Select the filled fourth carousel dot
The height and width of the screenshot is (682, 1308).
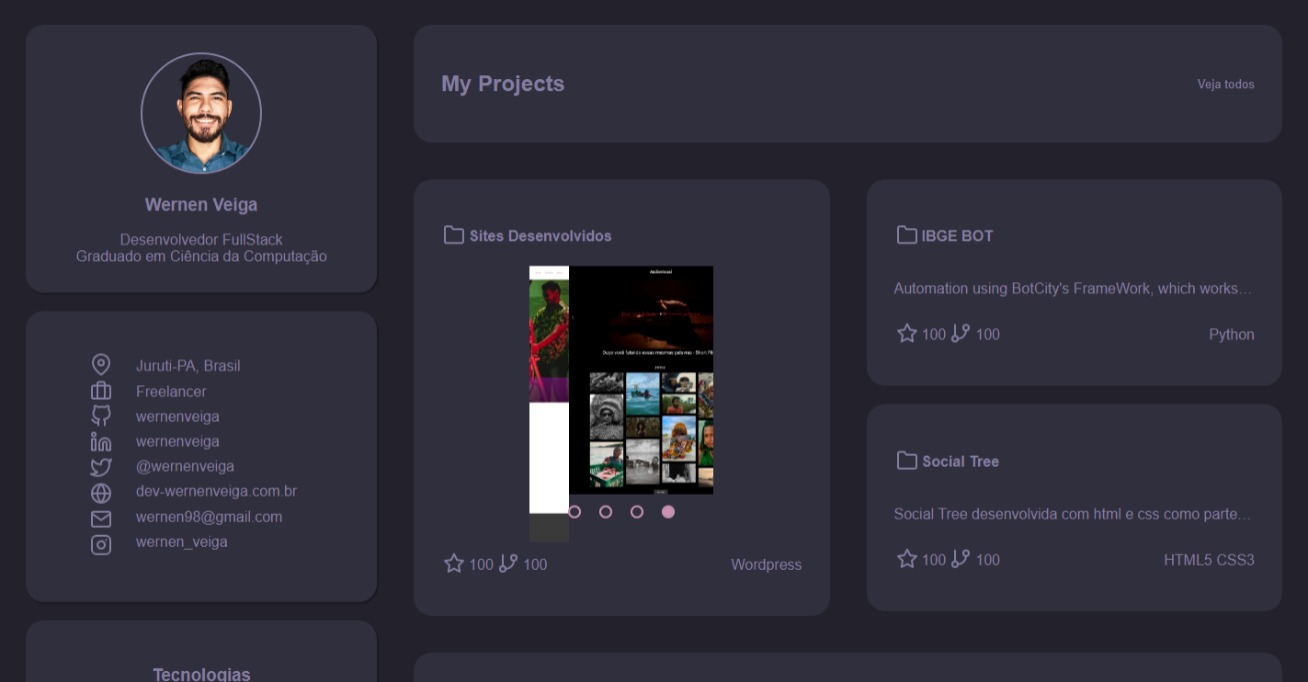[668, 512]
